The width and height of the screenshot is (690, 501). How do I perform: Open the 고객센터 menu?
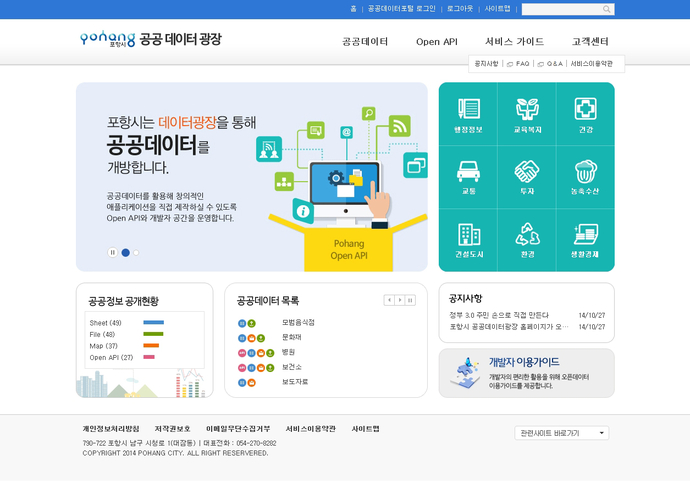[590, 42]
